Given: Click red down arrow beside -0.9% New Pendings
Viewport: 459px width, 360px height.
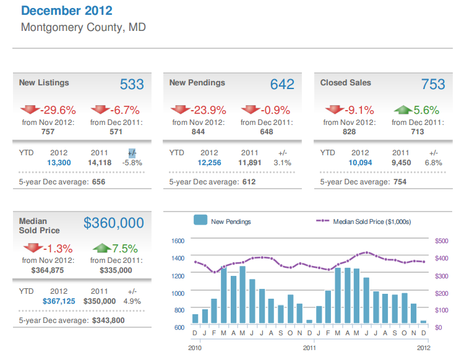Looking at the screenshot, I should [251, 109].
